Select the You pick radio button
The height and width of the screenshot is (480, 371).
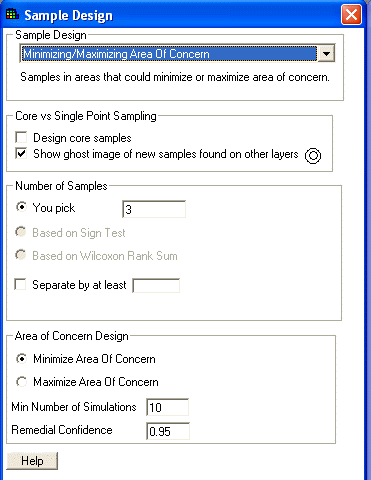click(x=21, y=207)
